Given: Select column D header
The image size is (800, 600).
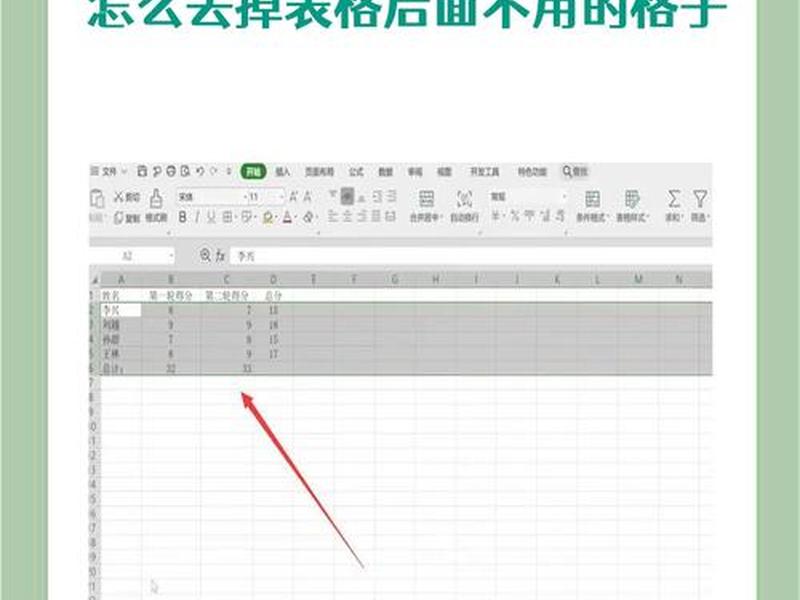Looking at the screenshot, I should pos(273,280).
